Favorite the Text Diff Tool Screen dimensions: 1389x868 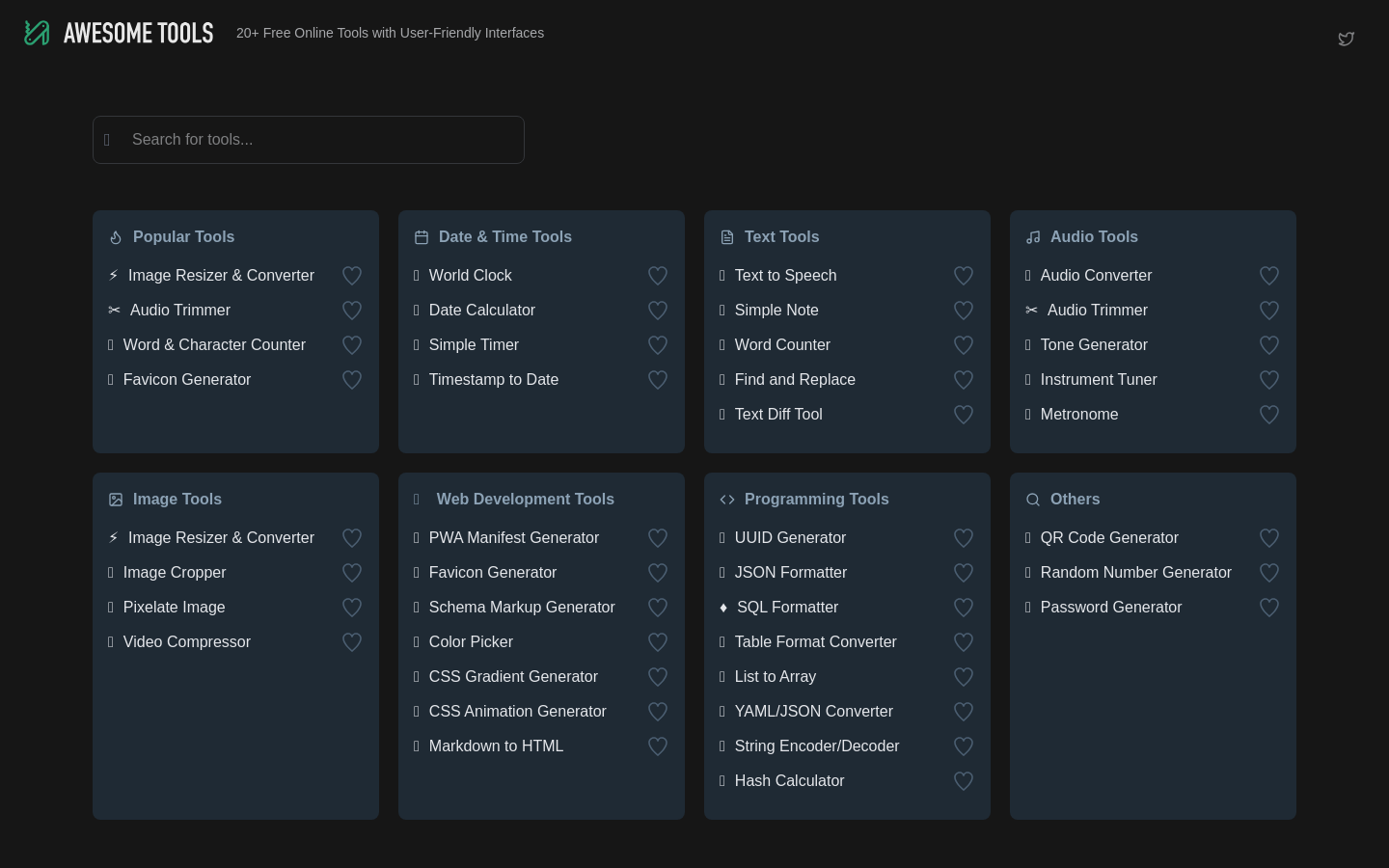coord(964,415)
